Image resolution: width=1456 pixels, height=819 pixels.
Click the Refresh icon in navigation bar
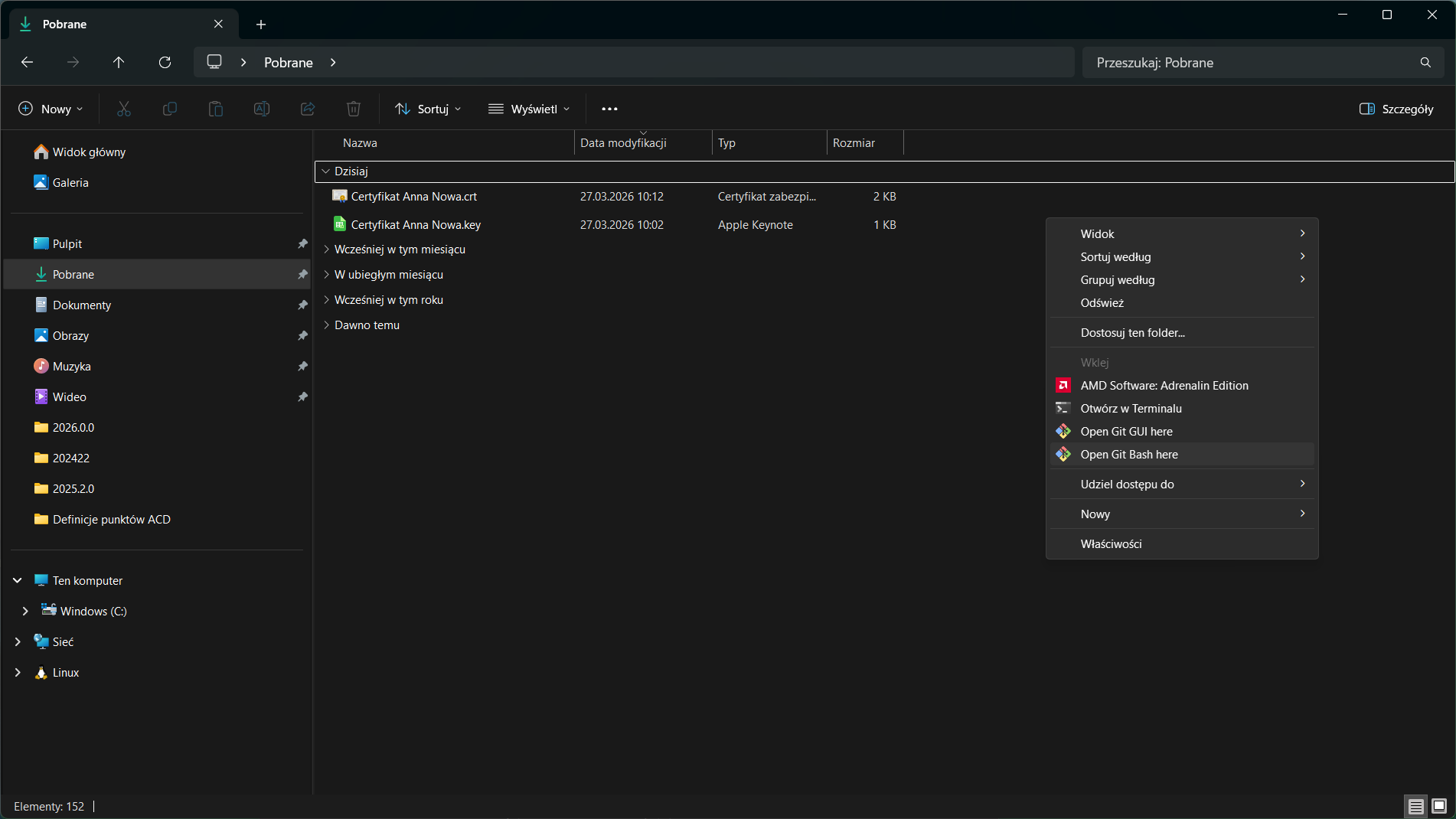tap(165, 63)
